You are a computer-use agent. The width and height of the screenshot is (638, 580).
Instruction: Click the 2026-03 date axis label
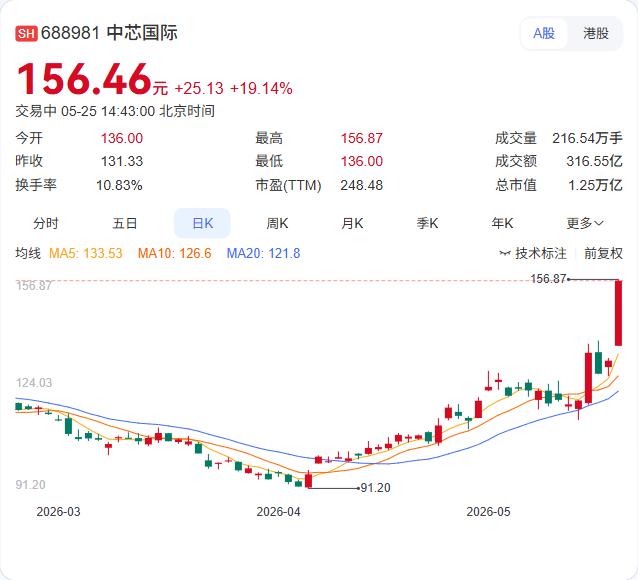(x=59, y=512)
